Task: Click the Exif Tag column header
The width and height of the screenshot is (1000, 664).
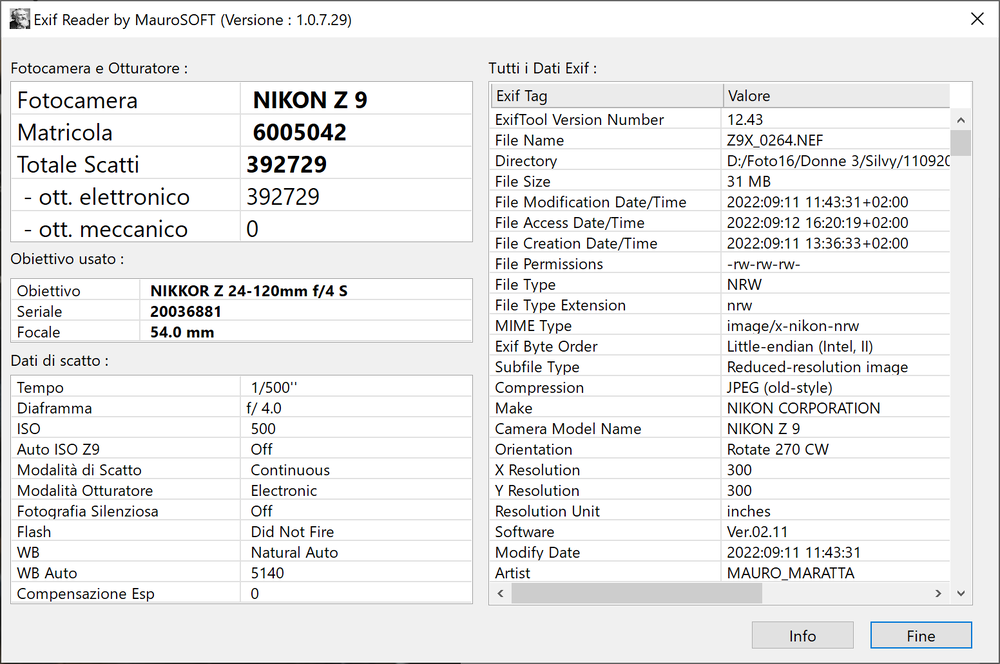Action: point(607,96)
